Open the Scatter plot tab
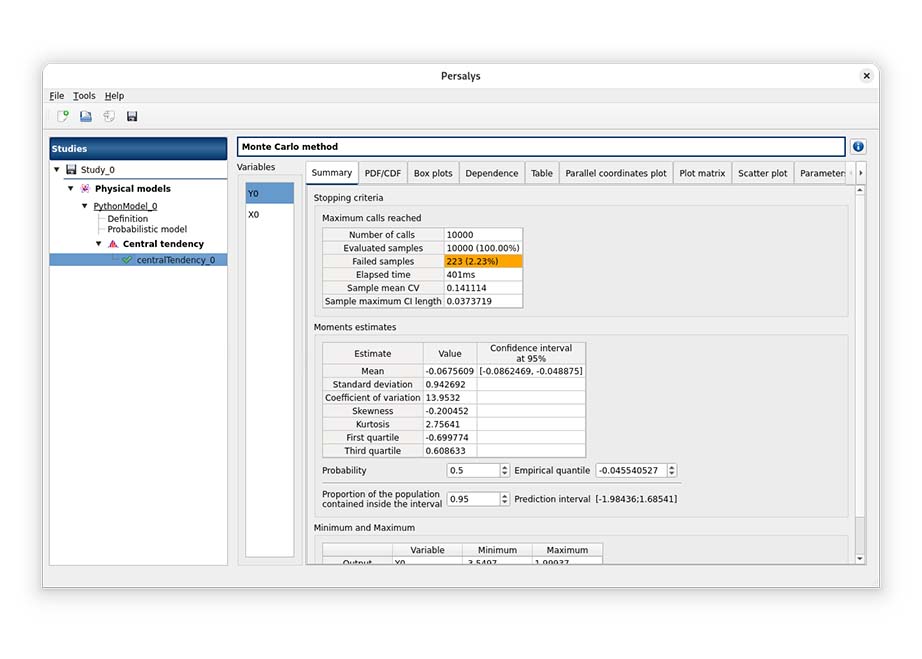 tap(762, 173)
